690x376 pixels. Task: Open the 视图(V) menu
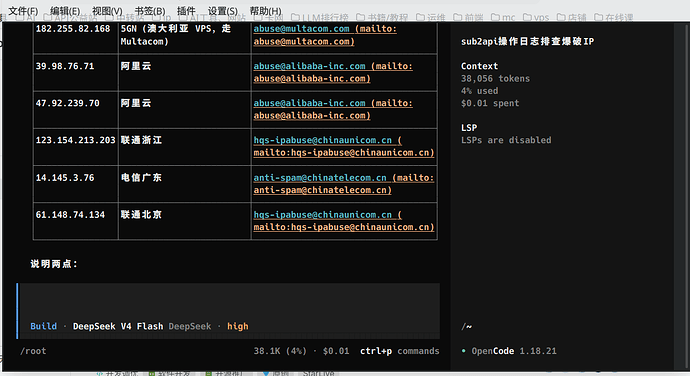point(107,11)
